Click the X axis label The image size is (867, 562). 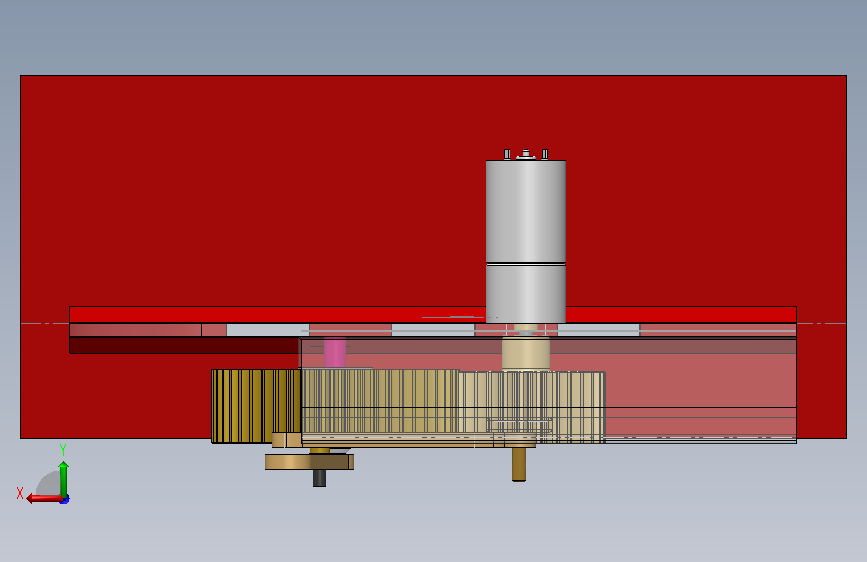click(x=20, y=493)
